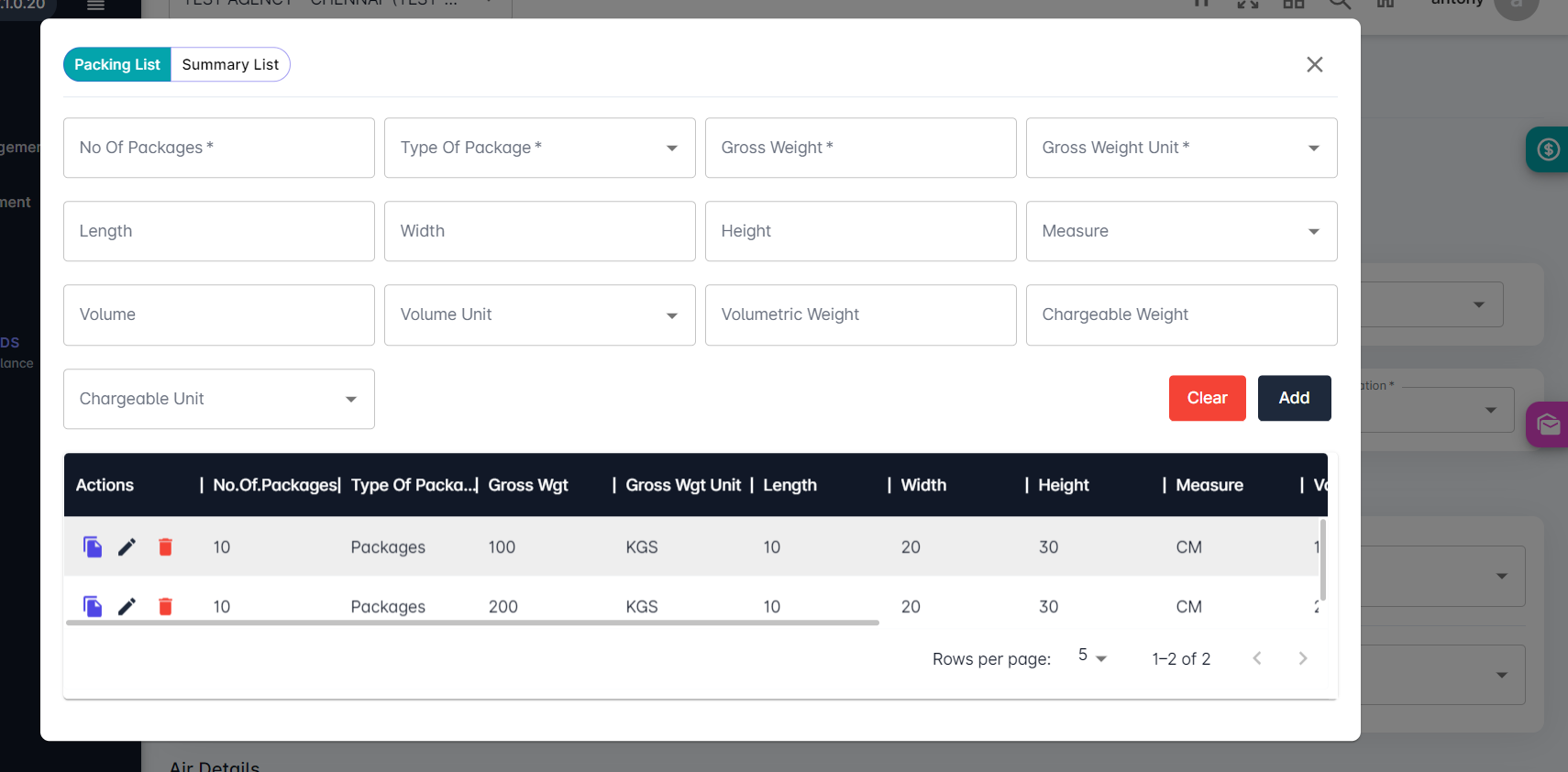Change rows per page selector
The height and width of the screenshot is (772, 1568).
coord(1092,656)
